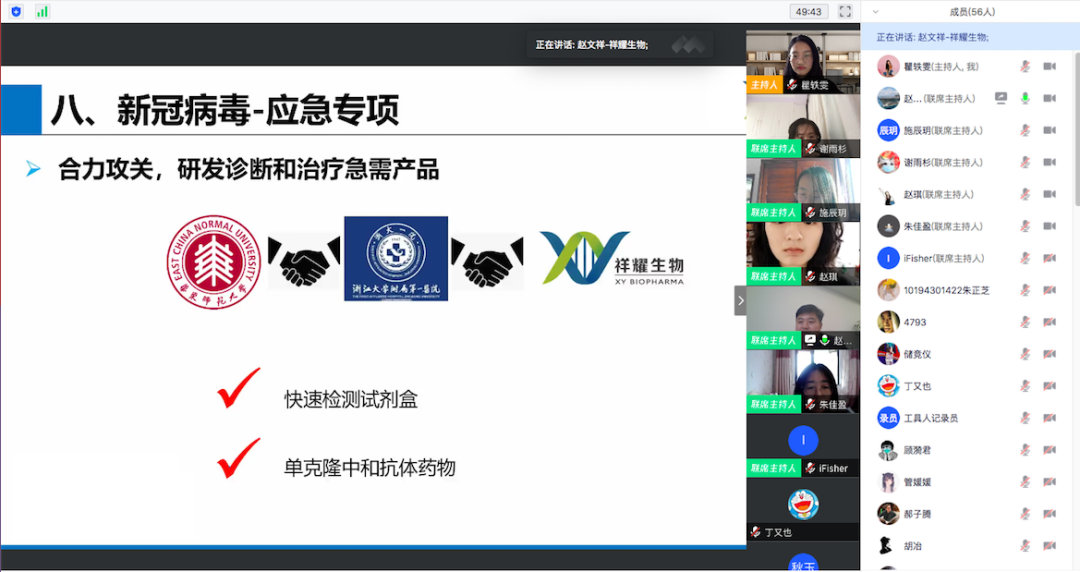Toggle the host (主持人, 我) row camera
This screenshot has width=1080, height=572.
(1049, 66)
